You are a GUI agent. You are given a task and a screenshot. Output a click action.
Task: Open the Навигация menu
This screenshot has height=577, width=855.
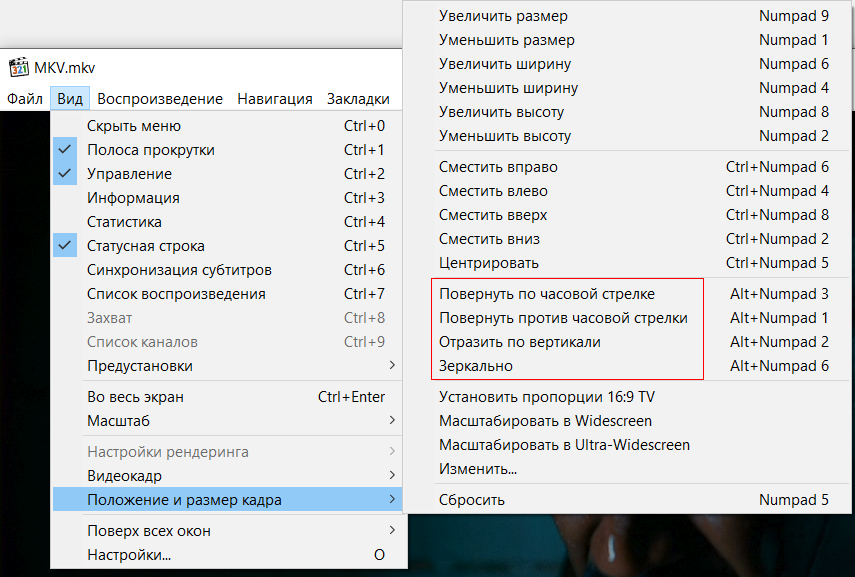(275, 99)
